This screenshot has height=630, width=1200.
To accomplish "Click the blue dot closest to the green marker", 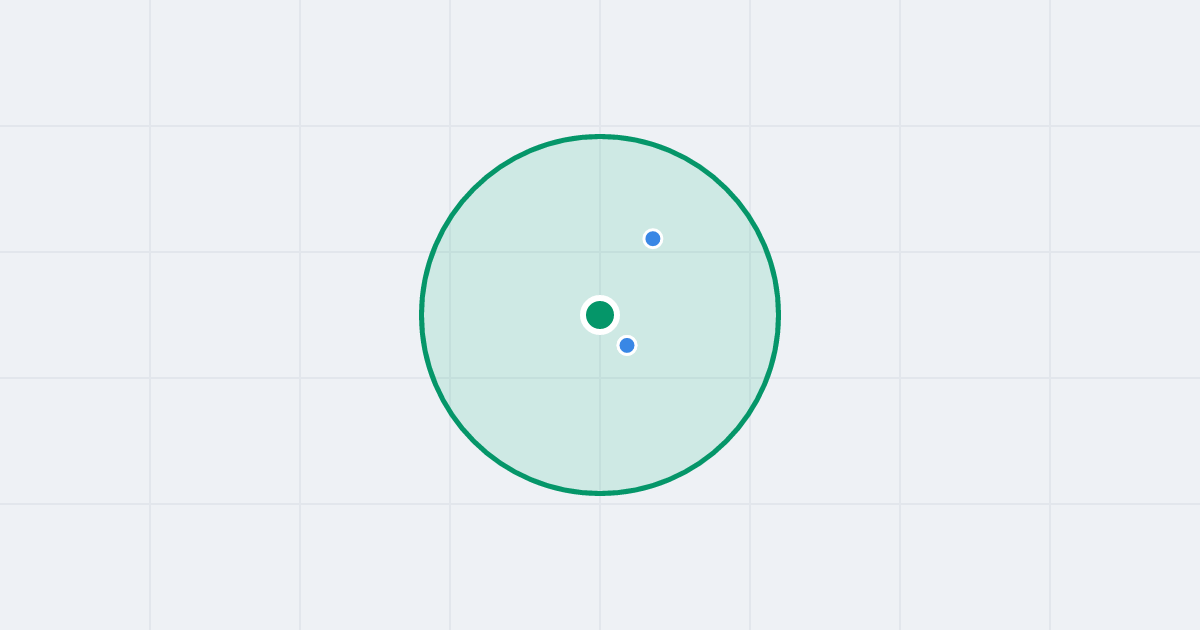I will (x=627, y=345).
